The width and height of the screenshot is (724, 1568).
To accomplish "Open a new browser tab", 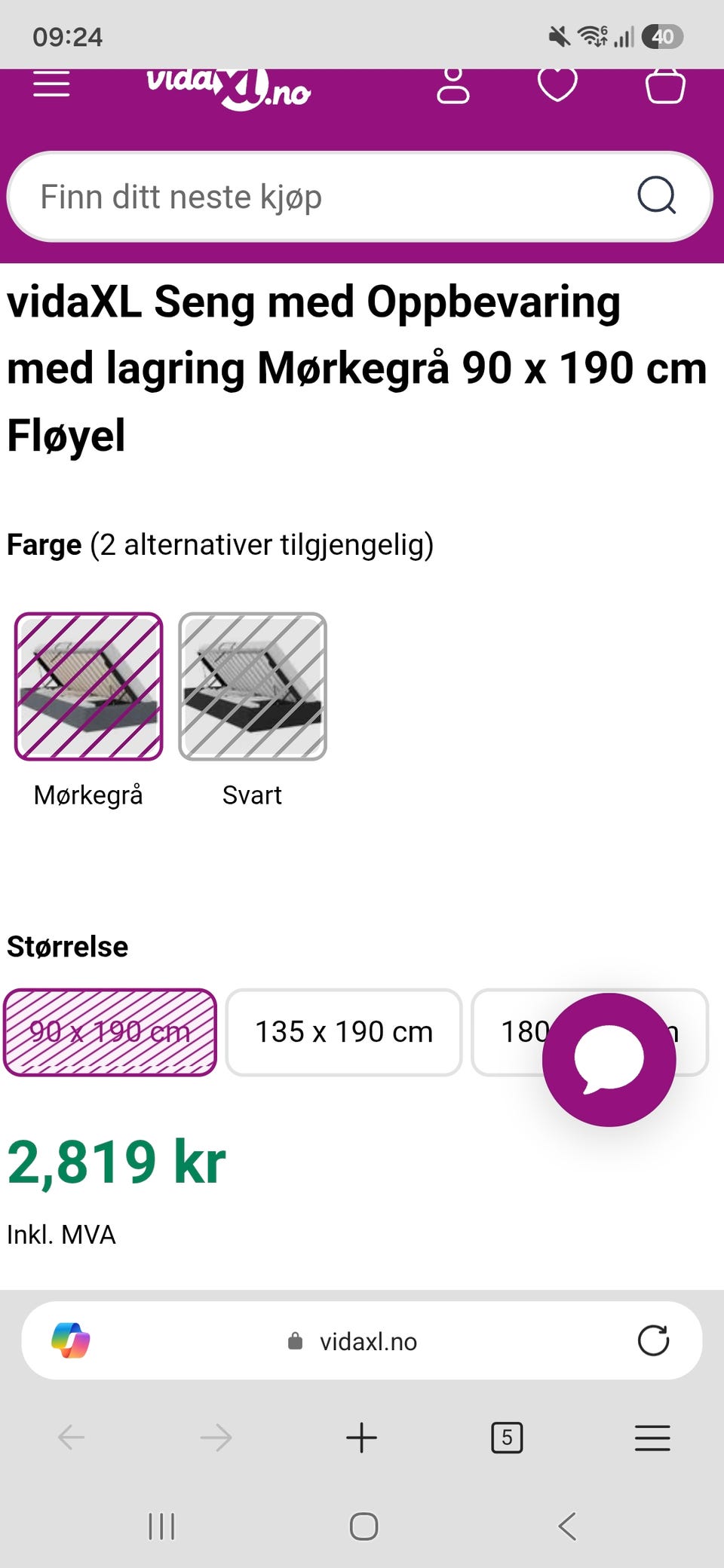I will coord(361,1438).
